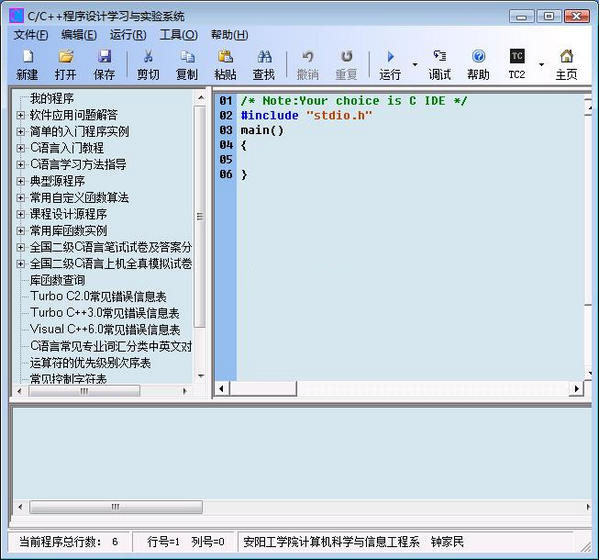The width and height of the screenshot is (599, 560).
Task: Open a file with 打开 icon
Action: coord(66,57)
